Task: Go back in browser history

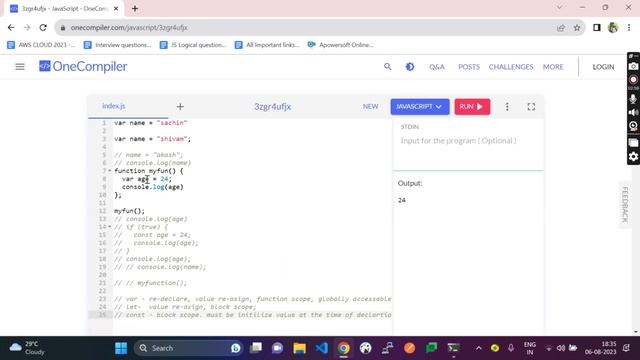Action: point(11,28)
